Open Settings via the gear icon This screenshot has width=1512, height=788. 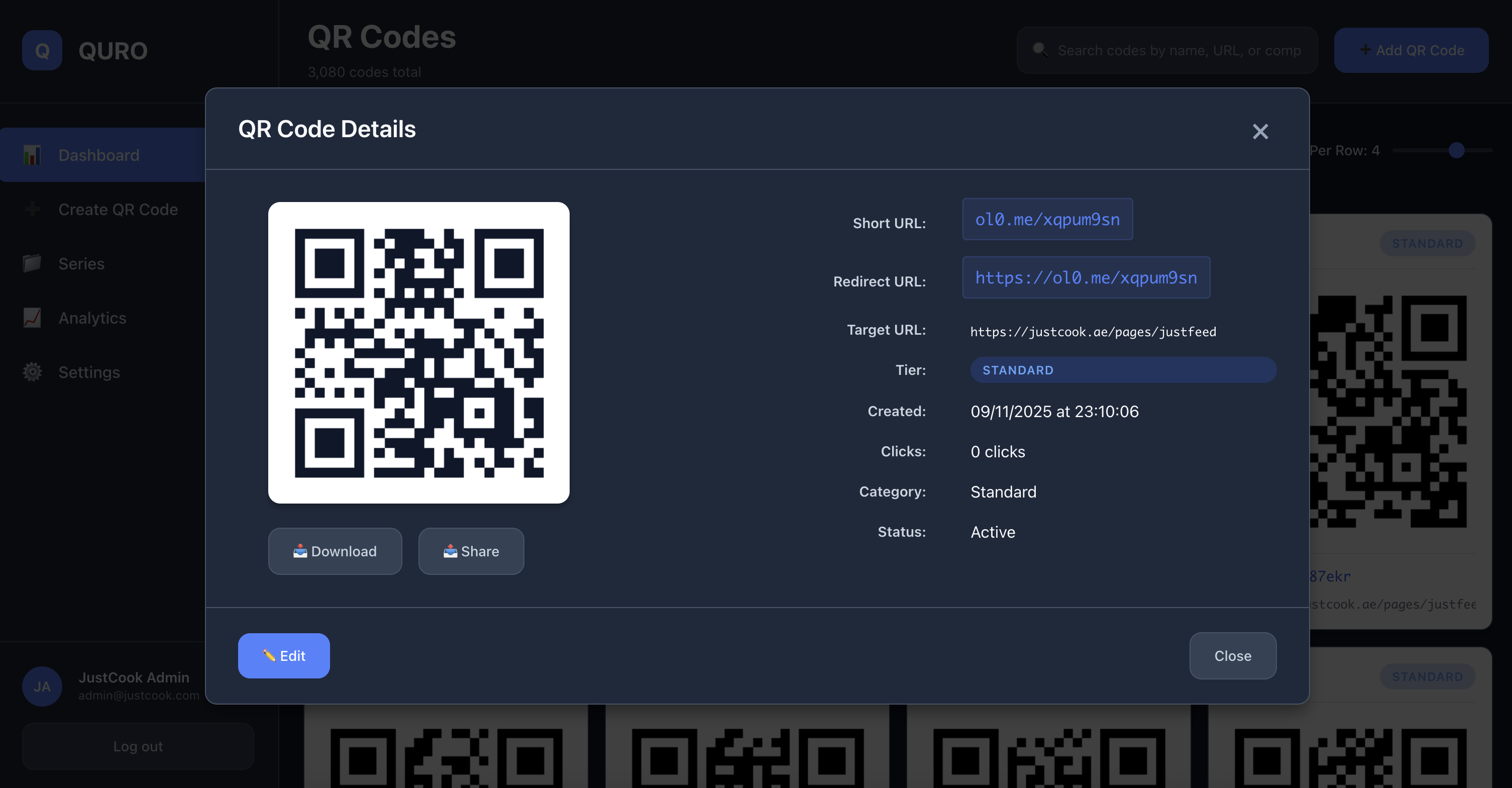(x=32, y=372)
